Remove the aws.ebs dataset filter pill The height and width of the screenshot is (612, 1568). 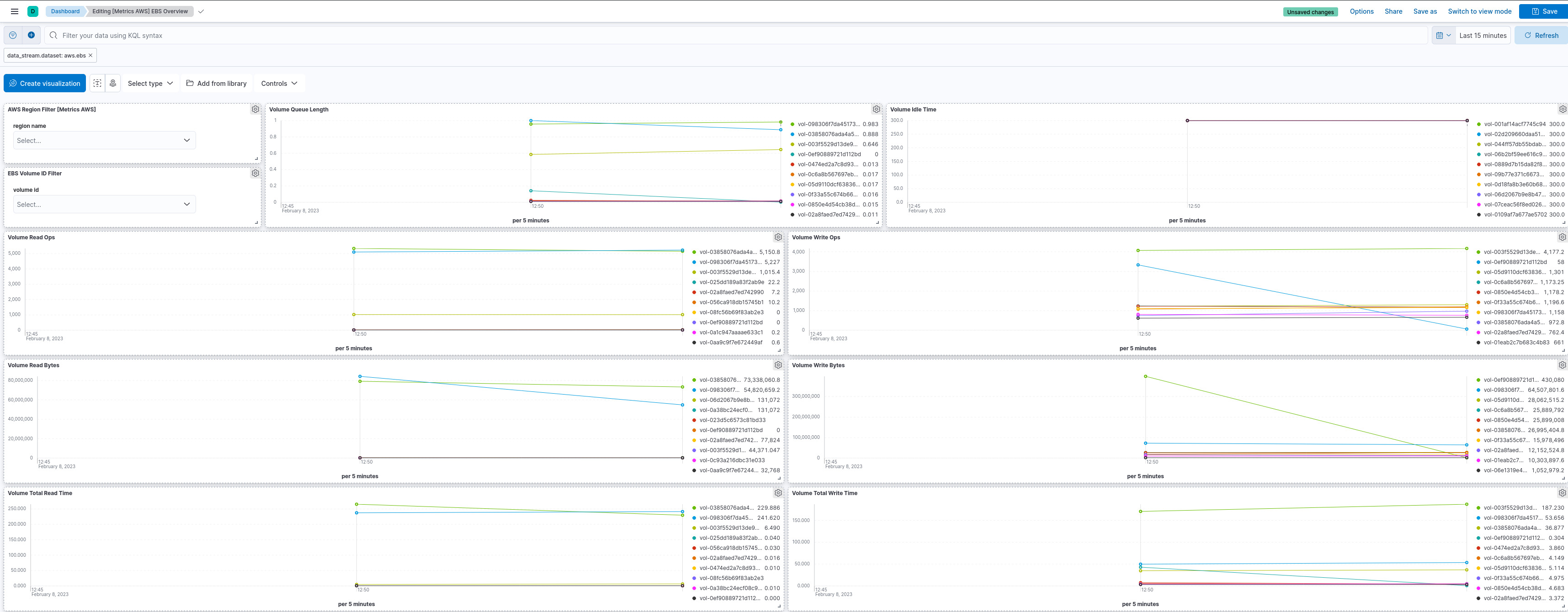point(90,55)
